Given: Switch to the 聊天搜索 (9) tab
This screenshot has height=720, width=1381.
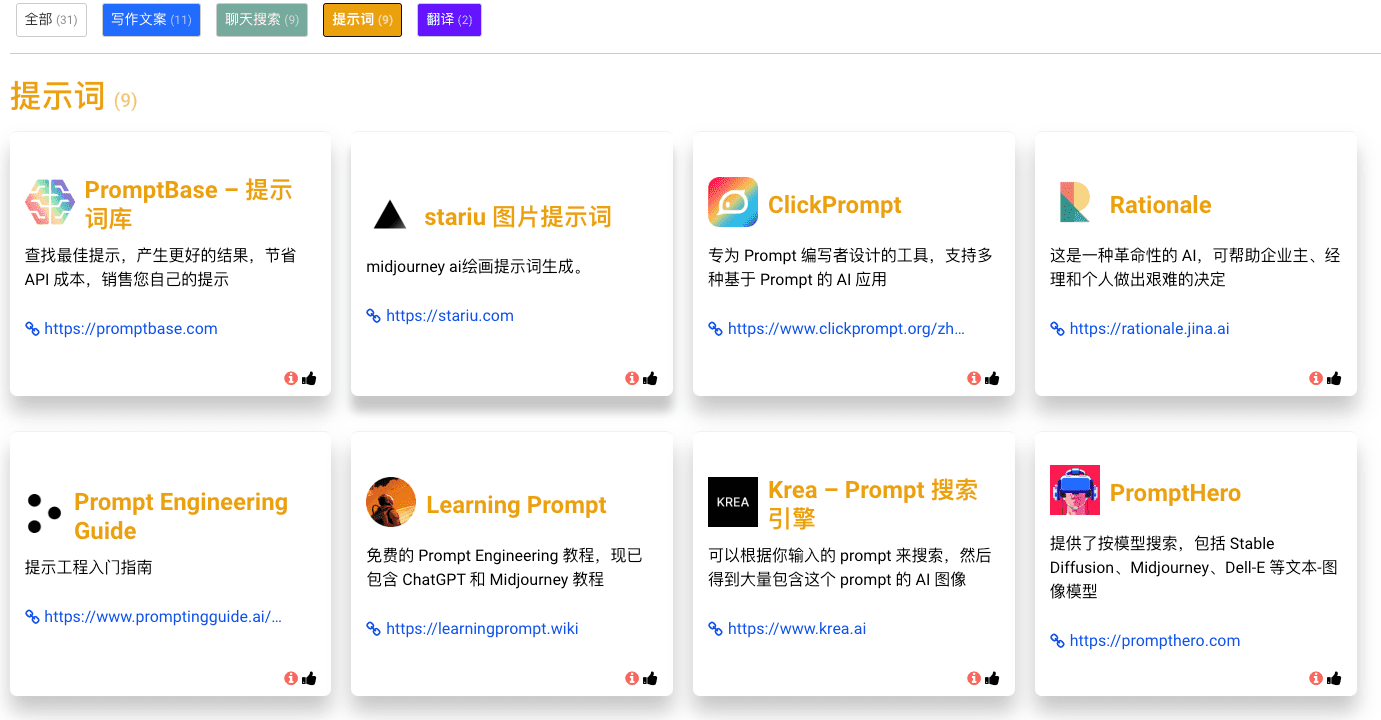Looking at the screenshot, I should click(261, 20).
